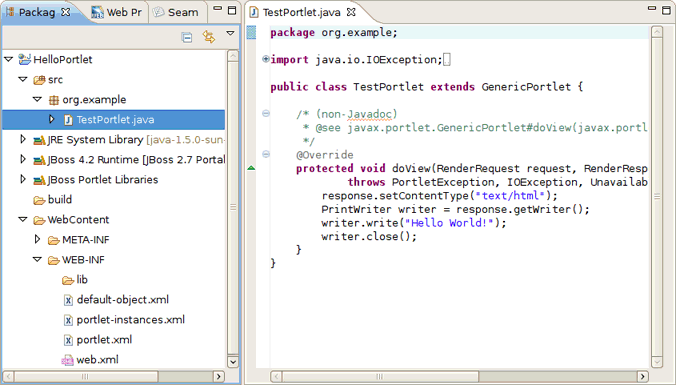Click the src source folder icon
Viewport: 676px width, 385px height.
pyautogui.click(x=39, y=80)
